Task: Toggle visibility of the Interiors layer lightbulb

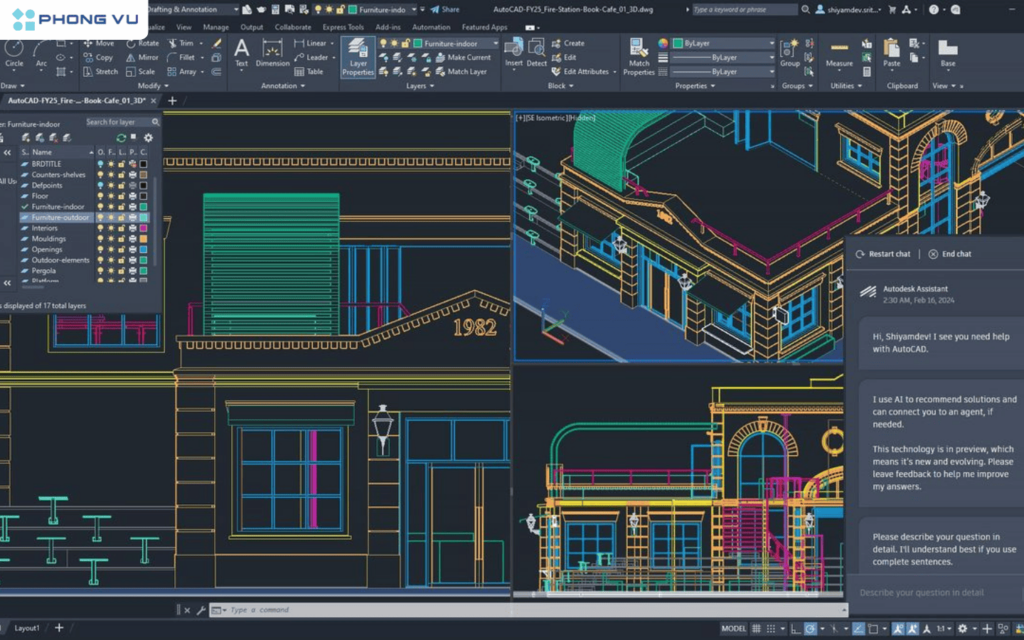Action: click(101, 228)
